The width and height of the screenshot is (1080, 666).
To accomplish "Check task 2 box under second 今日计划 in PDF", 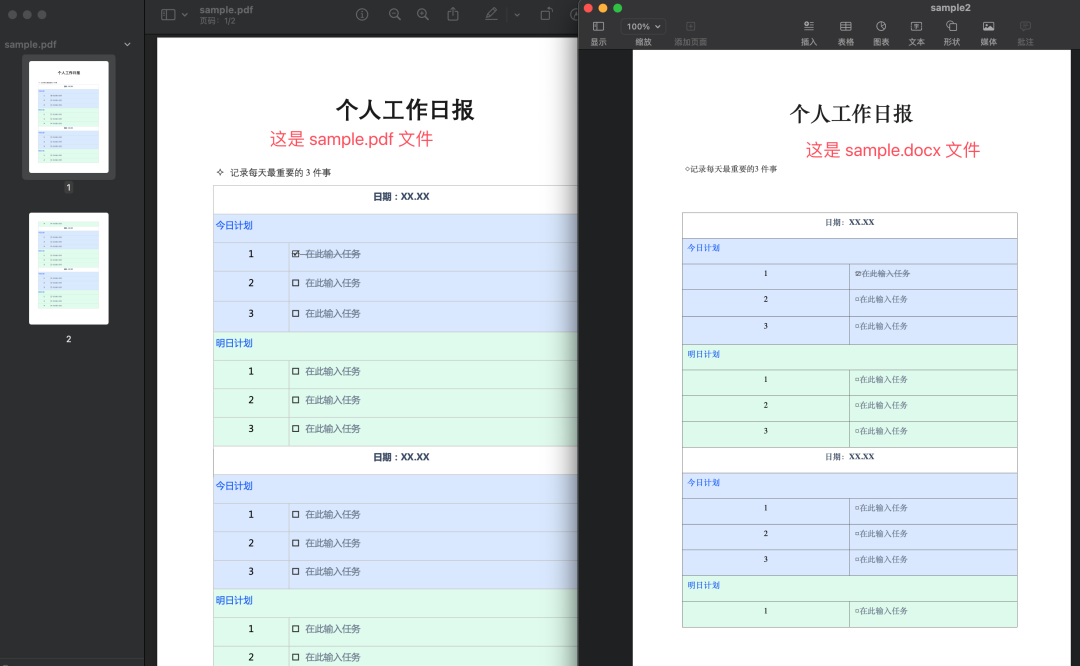I will coord(295,543).
